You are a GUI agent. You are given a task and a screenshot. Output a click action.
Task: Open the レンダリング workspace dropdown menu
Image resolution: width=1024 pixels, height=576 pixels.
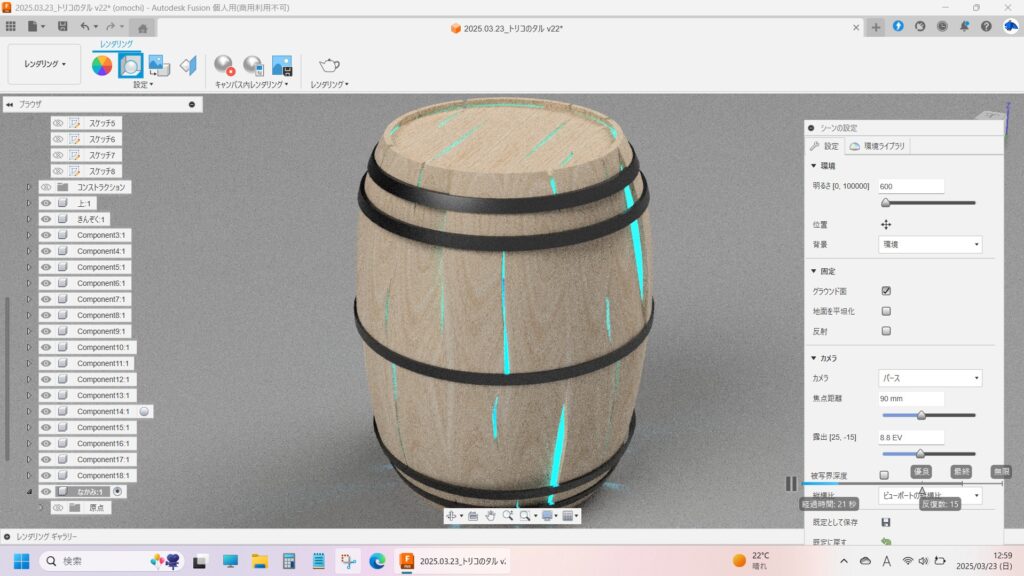(x=45, y=64)
